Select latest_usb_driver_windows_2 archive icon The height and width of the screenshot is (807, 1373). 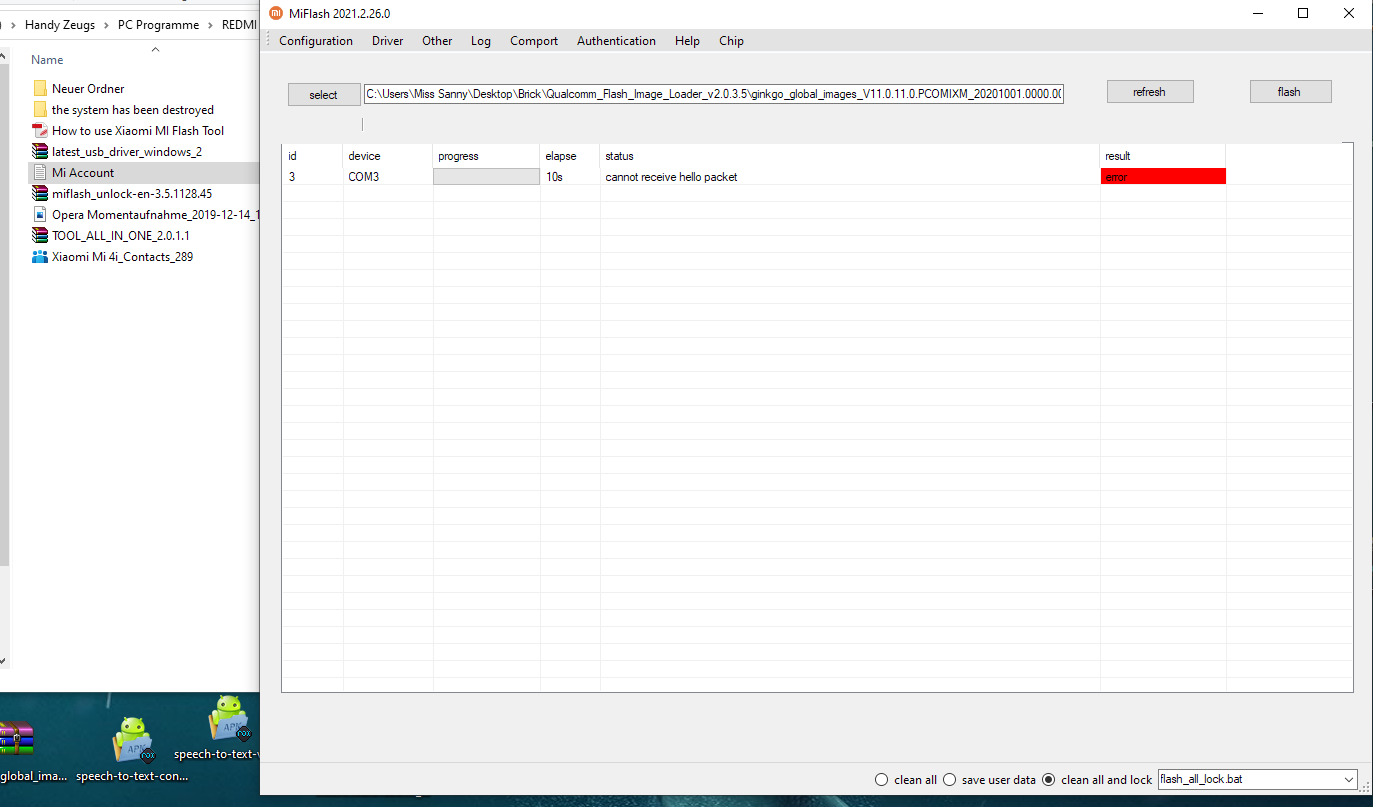(40, 152)
